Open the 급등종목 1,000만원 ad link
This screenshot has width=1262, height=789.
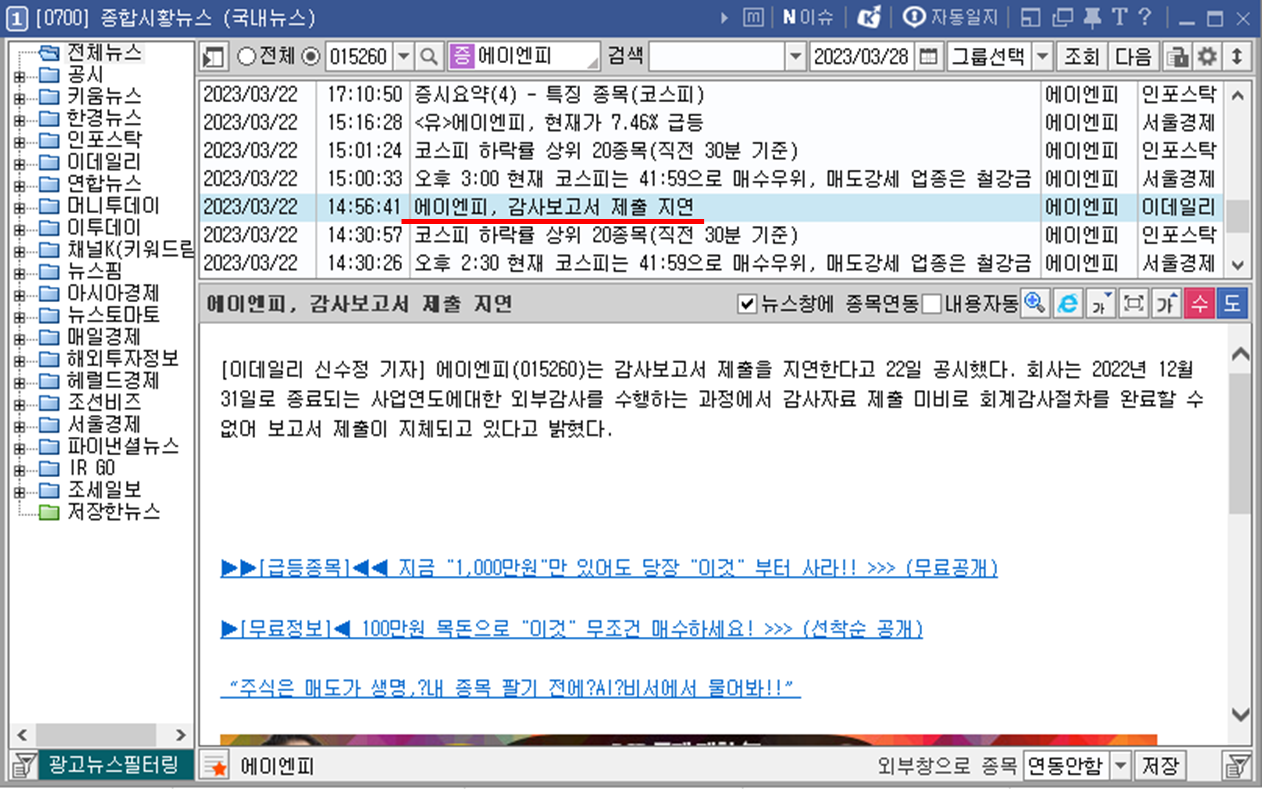609,568
